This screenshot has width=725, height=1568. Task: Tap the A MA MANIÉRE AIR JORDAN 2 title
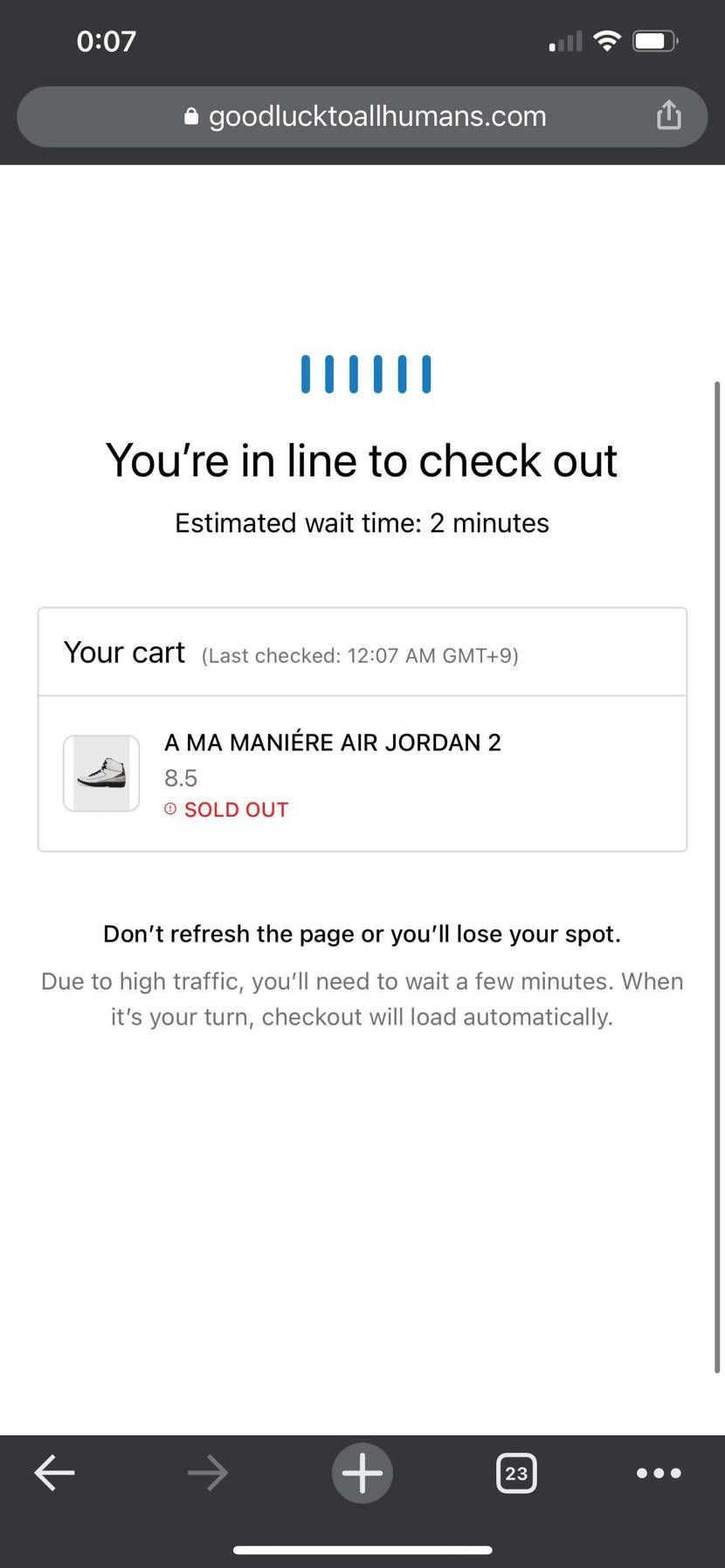[x=333, y=742]
